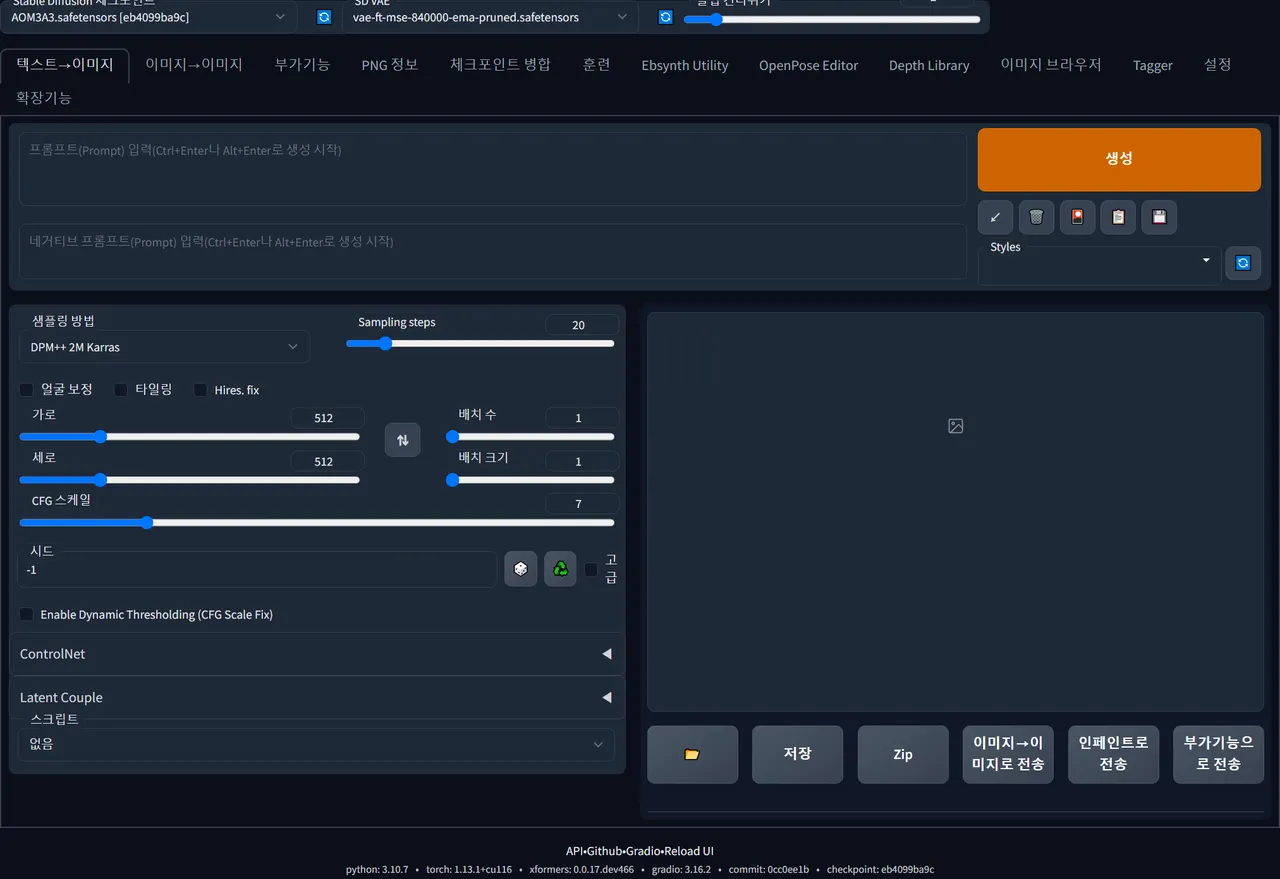Open 이미지 브라우저 tab
1280x879 pixels.
pos(1051,64)
